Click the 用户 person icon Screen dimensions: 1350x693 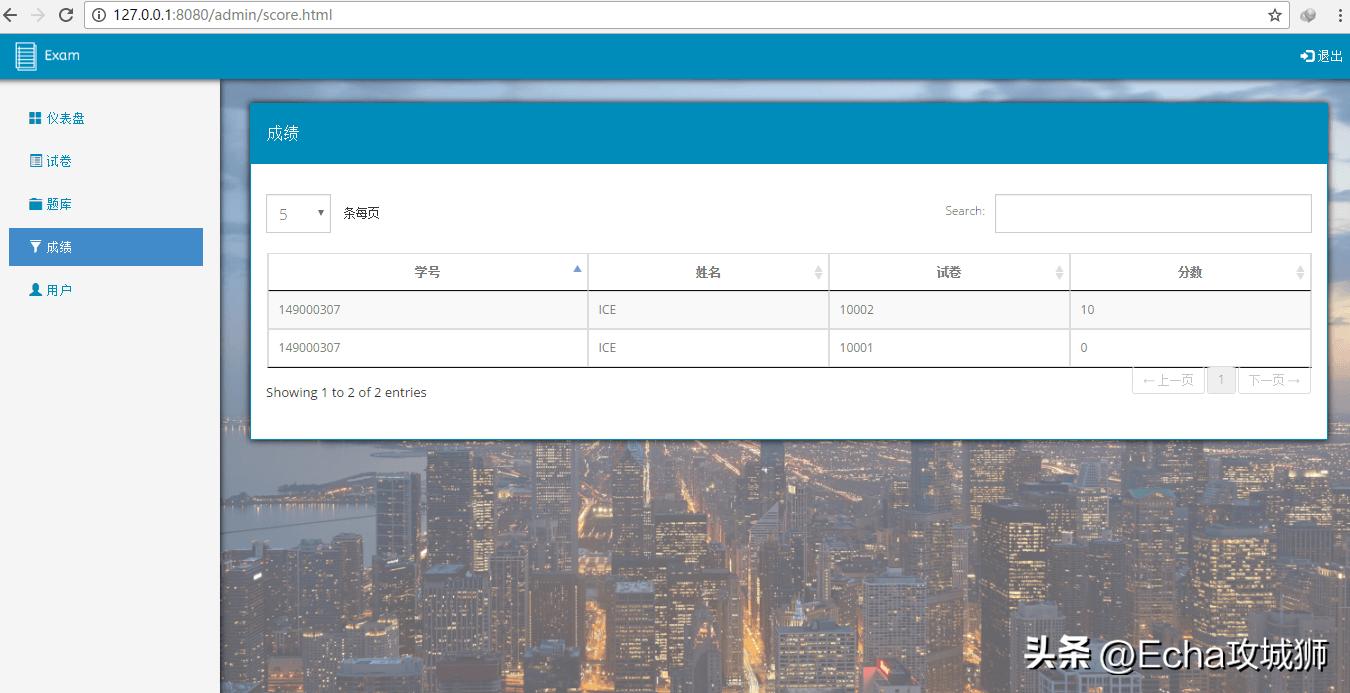point(36,290)
